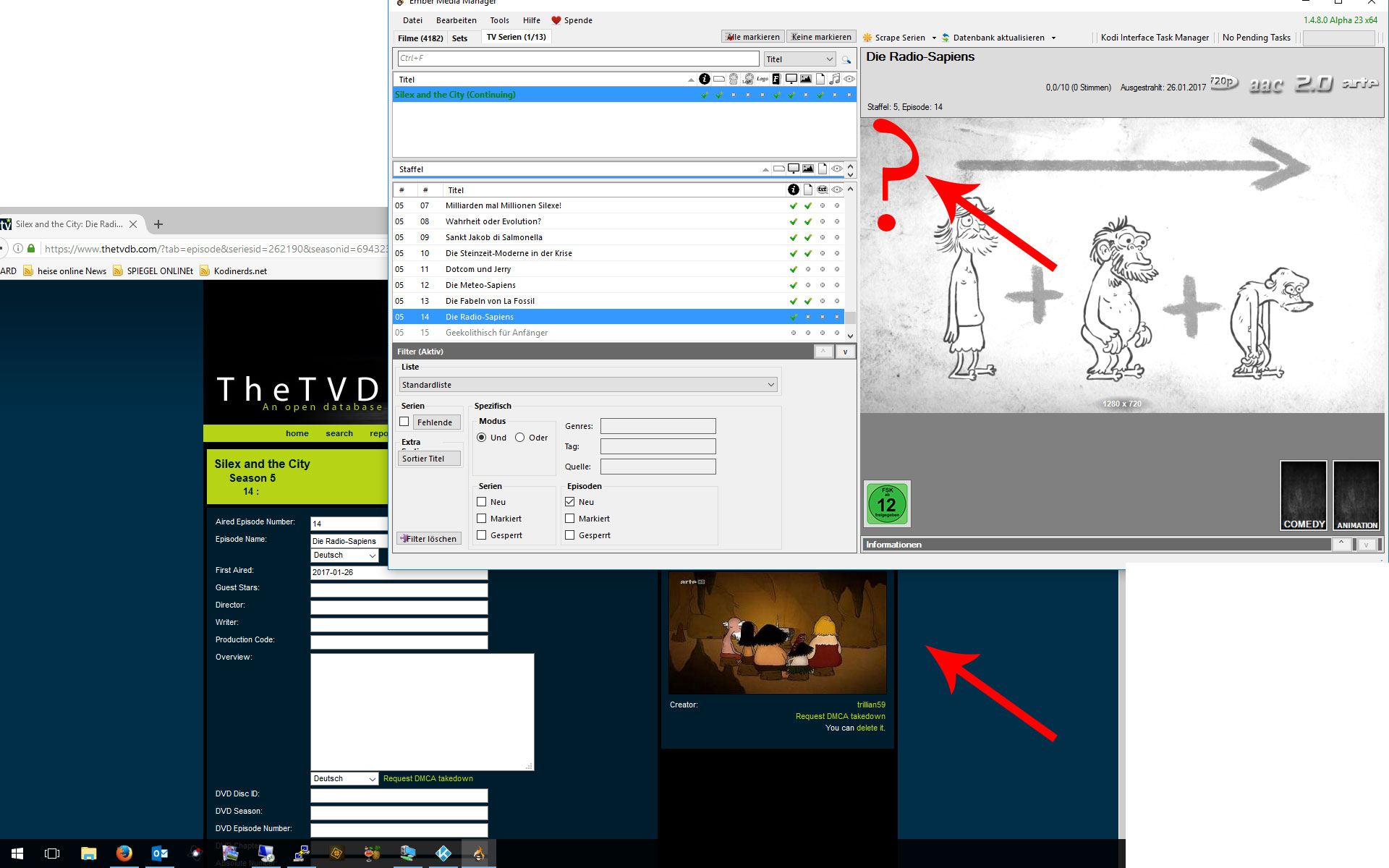Collapse the Filter panel with the up button
Viewport: 1389px width, 868px height.
pyautogui.click(x=823, y=352)
